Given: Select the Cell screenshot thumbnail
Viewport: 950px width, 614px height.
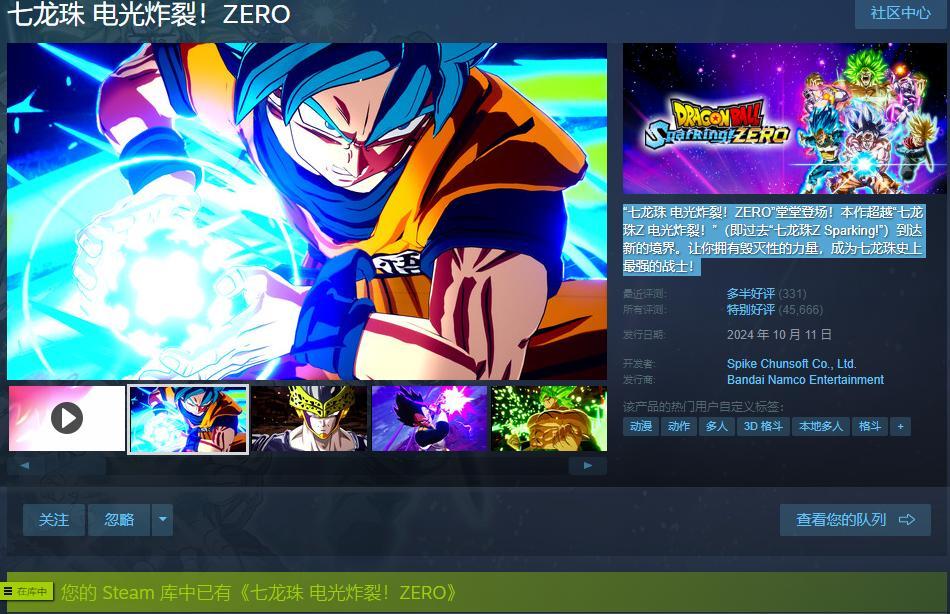Looking at the screenshot, I should point(309,418).
